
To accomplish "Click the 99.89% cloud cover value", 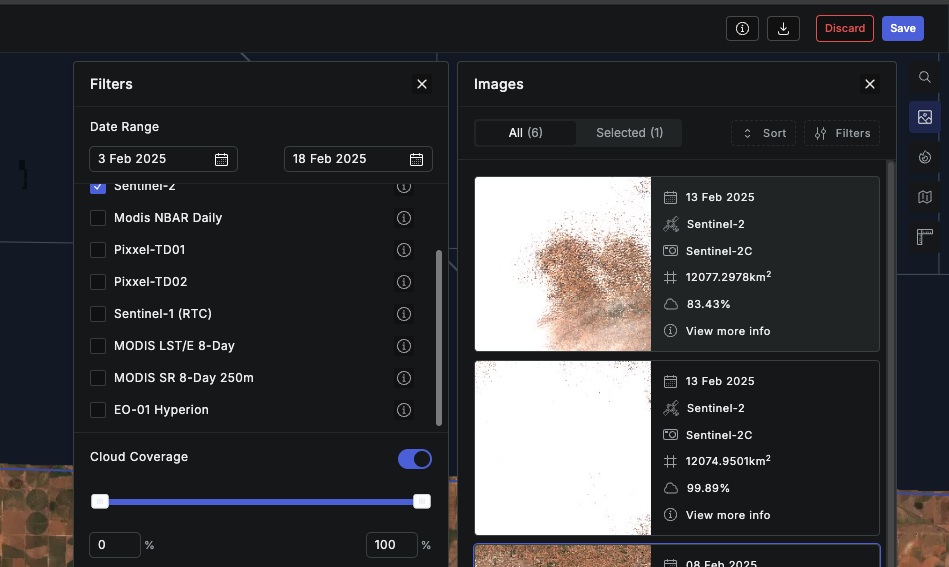I will coord(708,488).
